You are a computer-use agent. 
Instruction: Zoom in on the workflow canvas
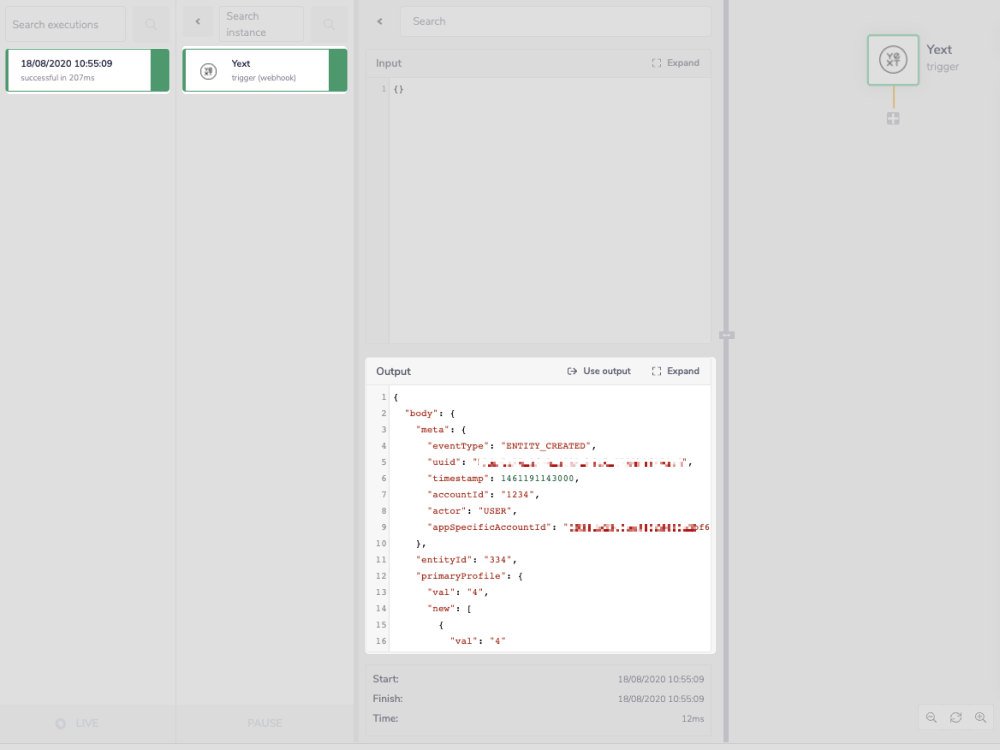[981, 718]
